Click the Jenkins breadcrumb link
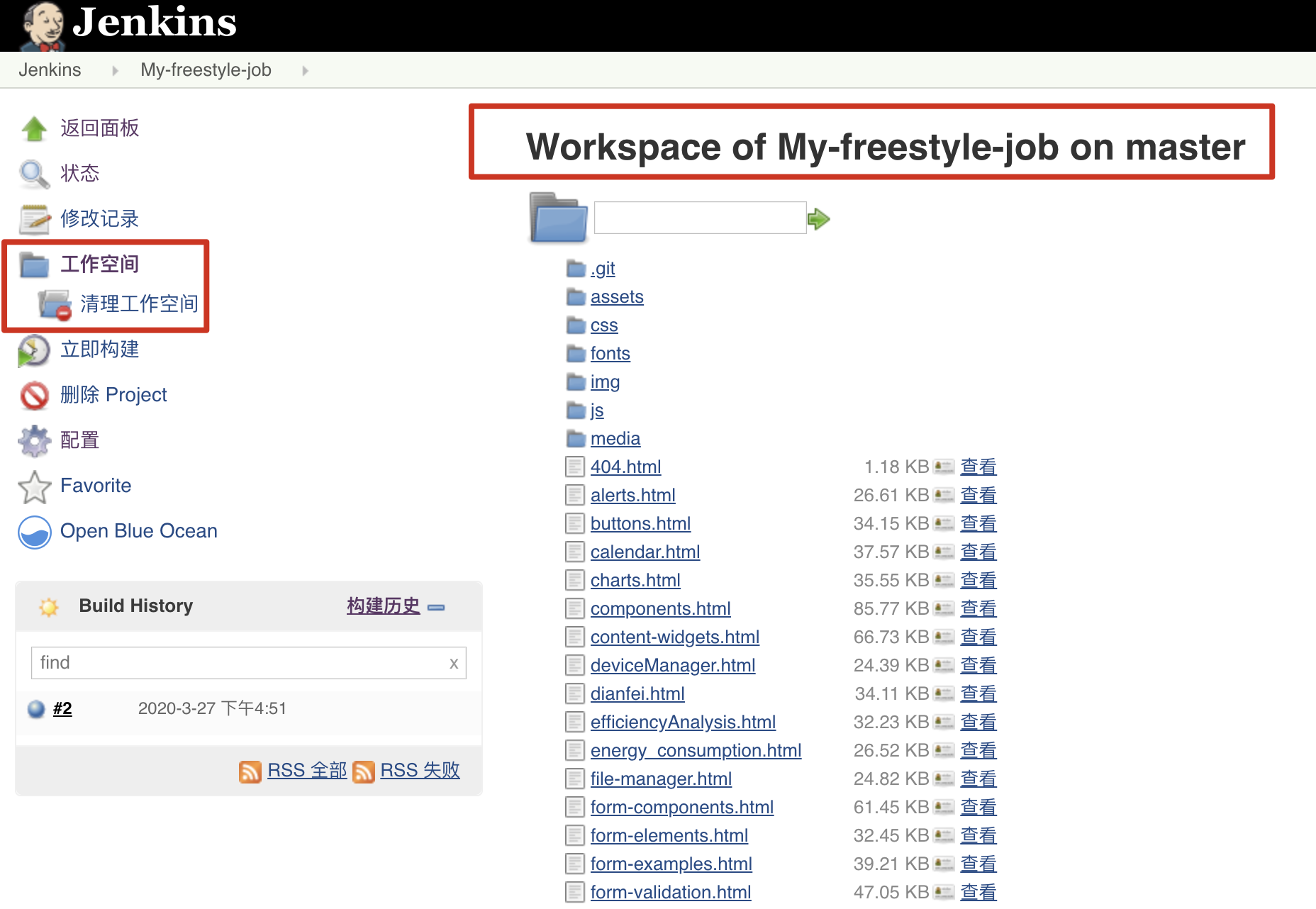Image resolution: width=1316 pixels, height=909 pixels. [50, 69]
